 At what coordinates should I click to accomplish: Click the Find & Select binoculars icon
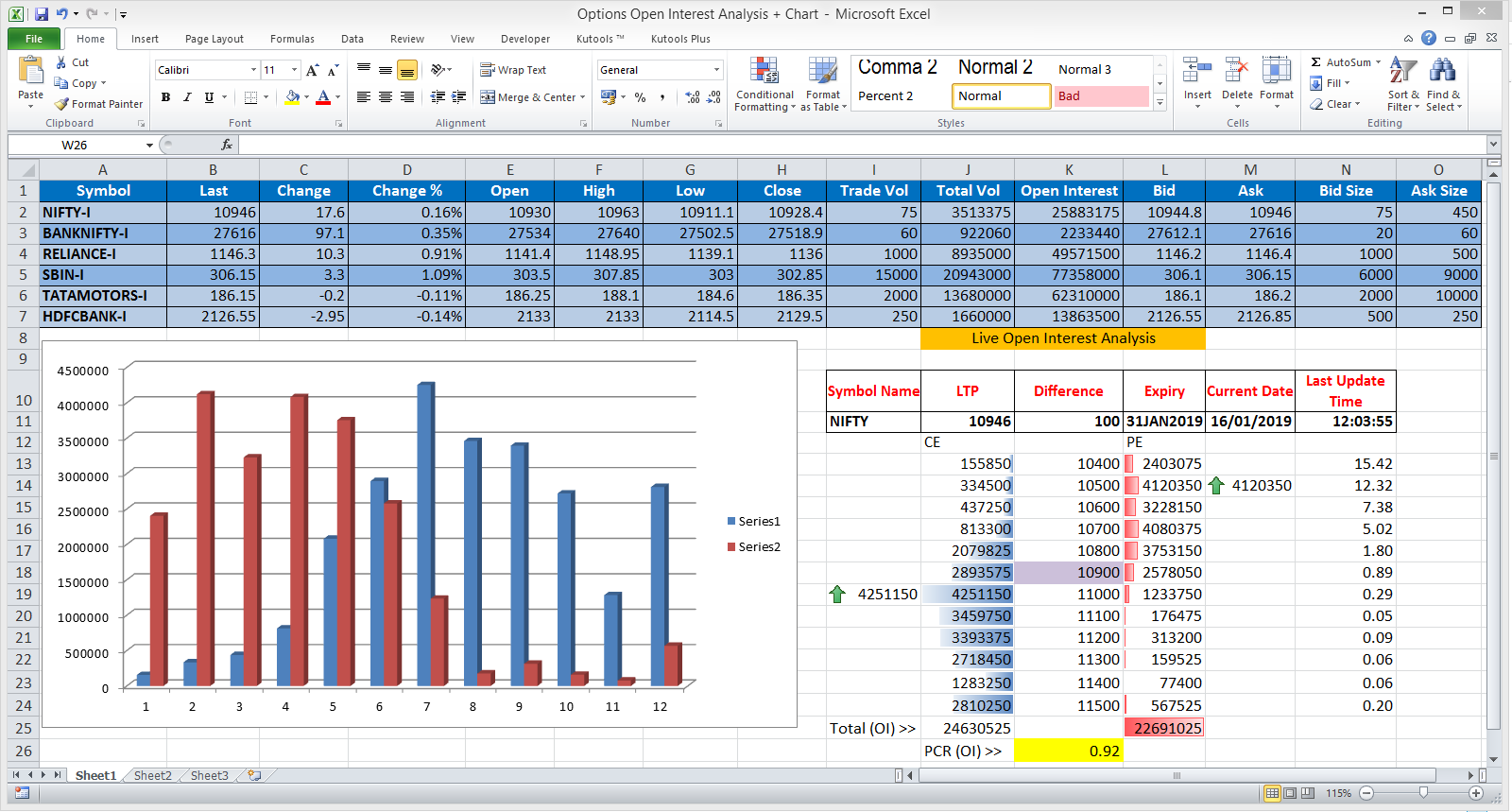click(1442, 72)
